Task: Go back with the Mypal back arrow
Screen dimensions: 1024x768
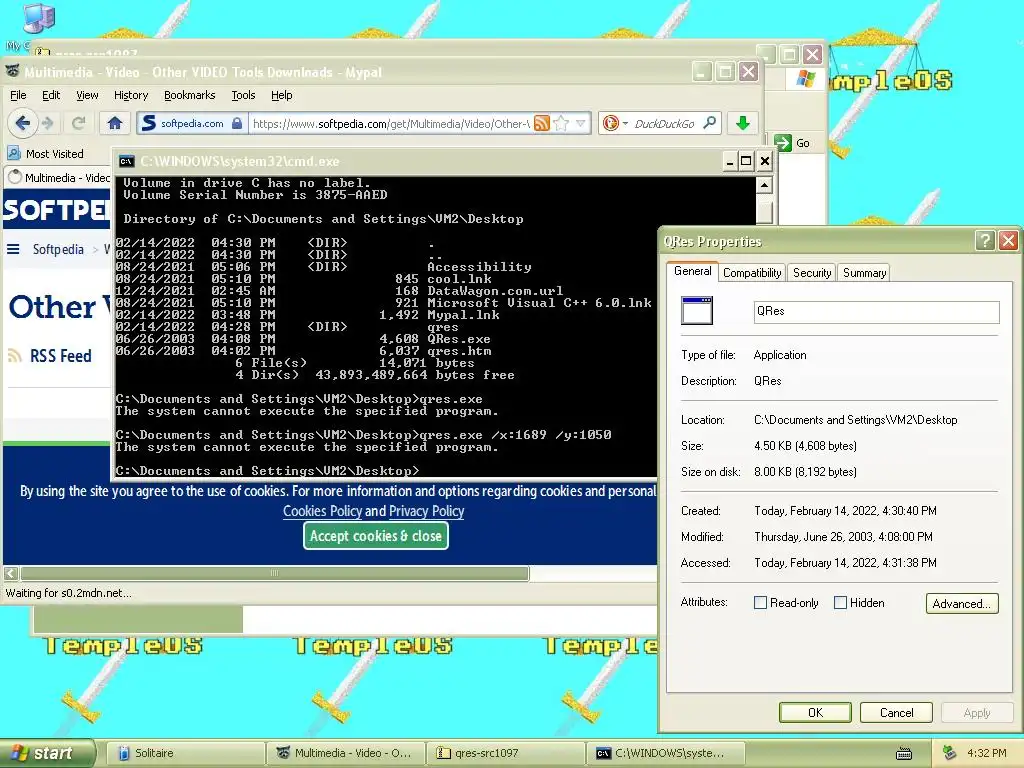Action: coord(23,123)
